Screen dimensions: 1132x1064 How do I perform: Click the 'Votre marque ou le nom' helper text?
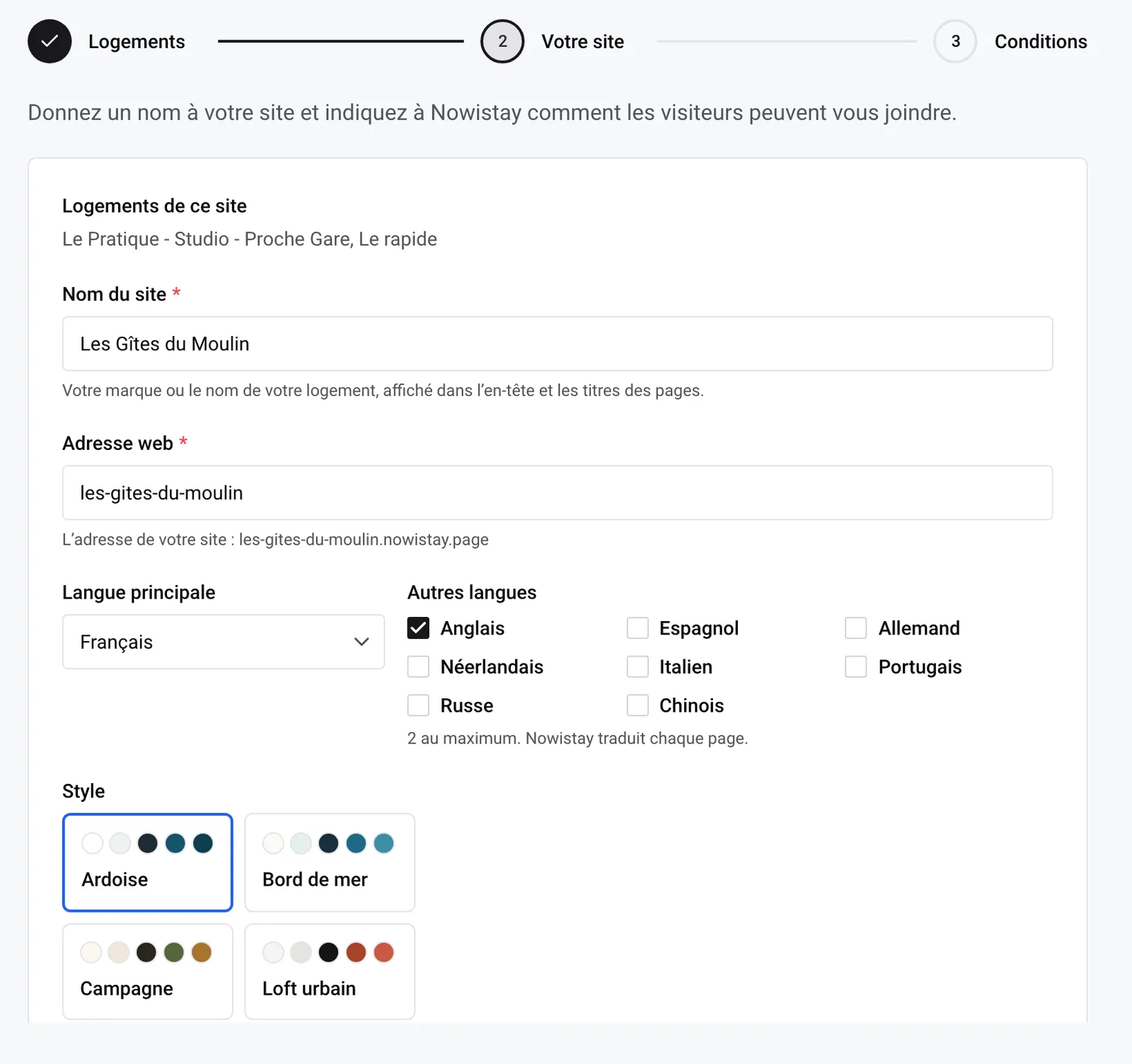(x=383, y=391)
